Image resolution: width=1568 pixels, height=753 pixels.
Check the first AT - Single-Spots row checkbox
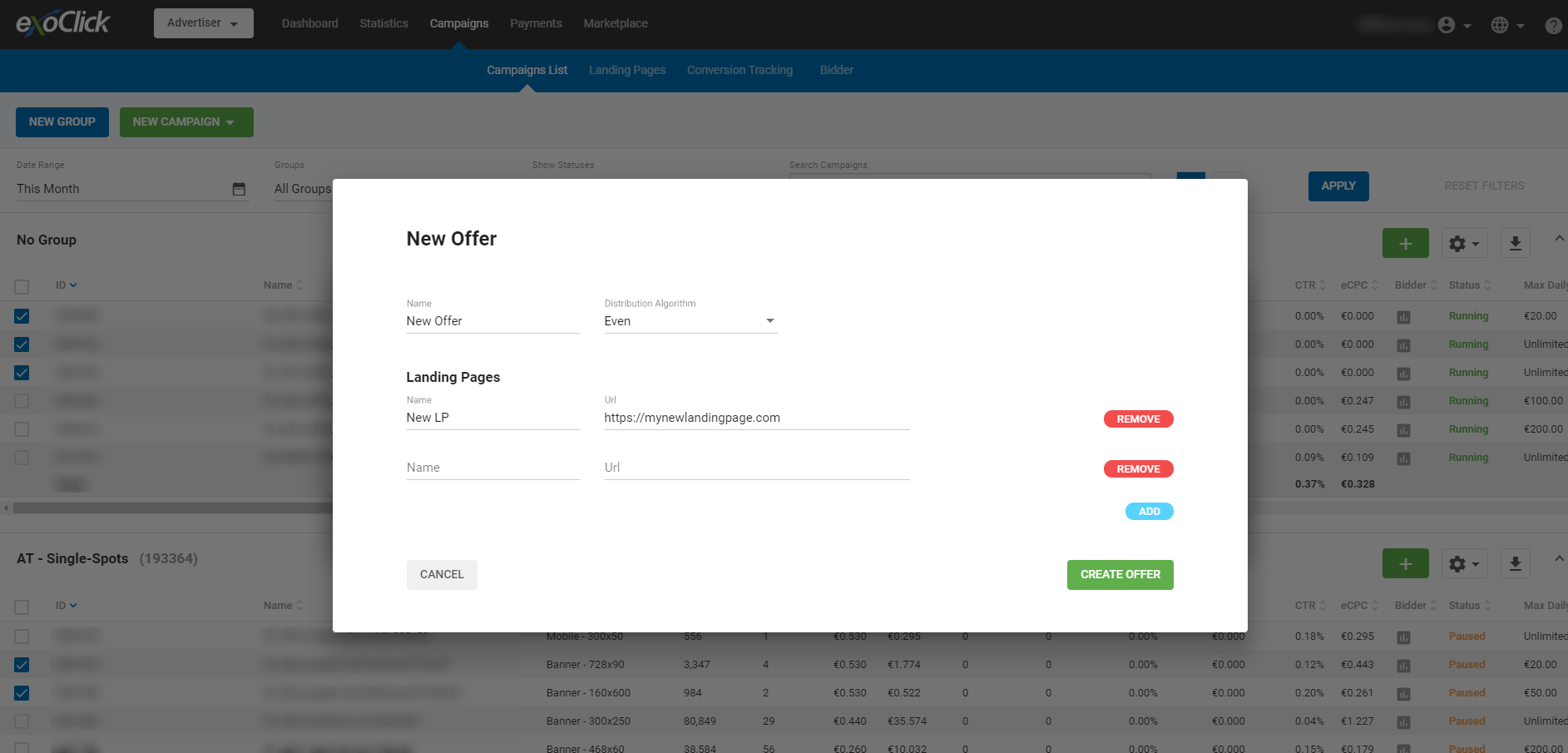coord(22,637)
